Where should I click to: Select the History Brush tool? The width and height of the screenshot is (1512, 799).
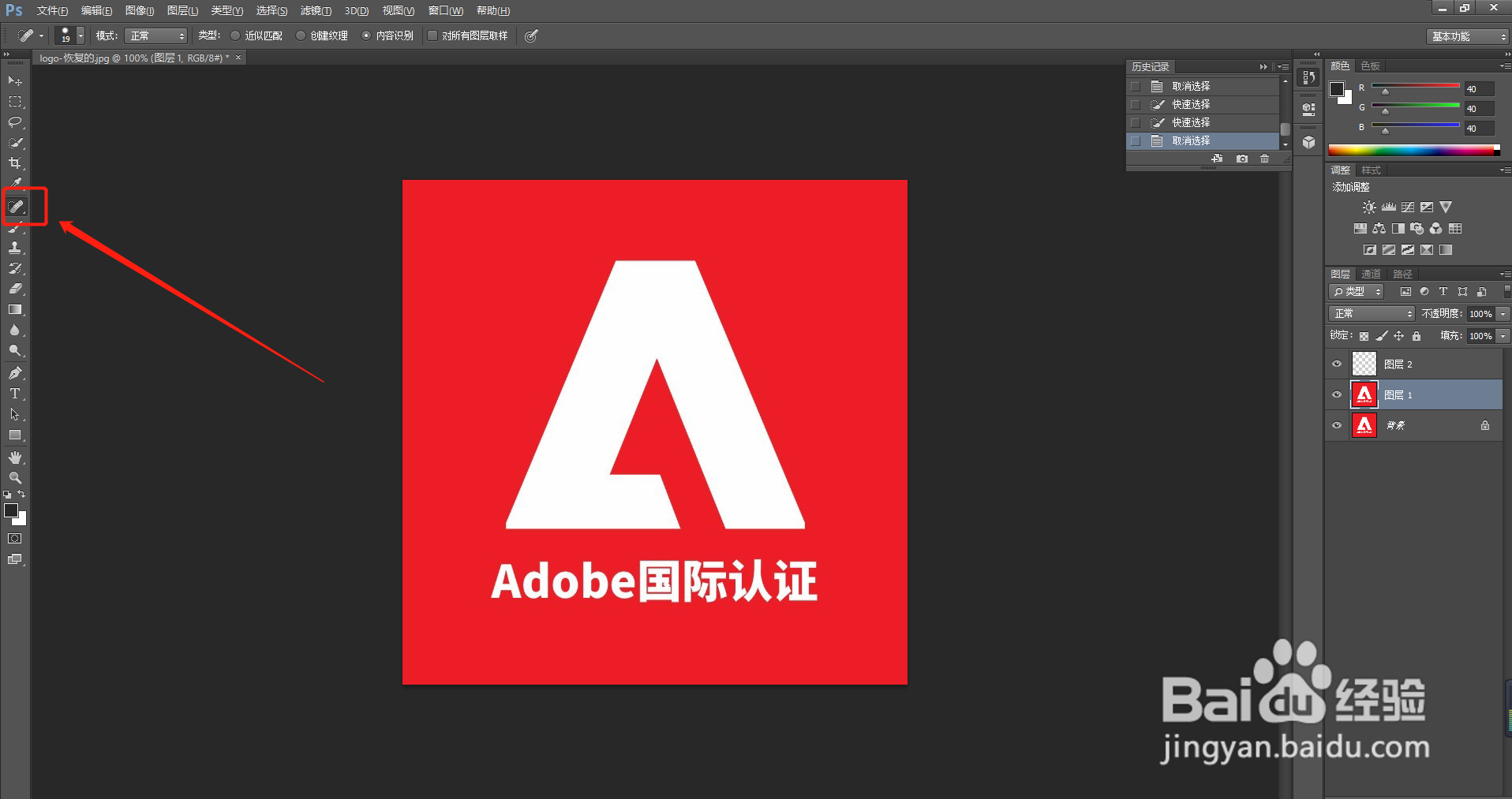click(15, 268)
